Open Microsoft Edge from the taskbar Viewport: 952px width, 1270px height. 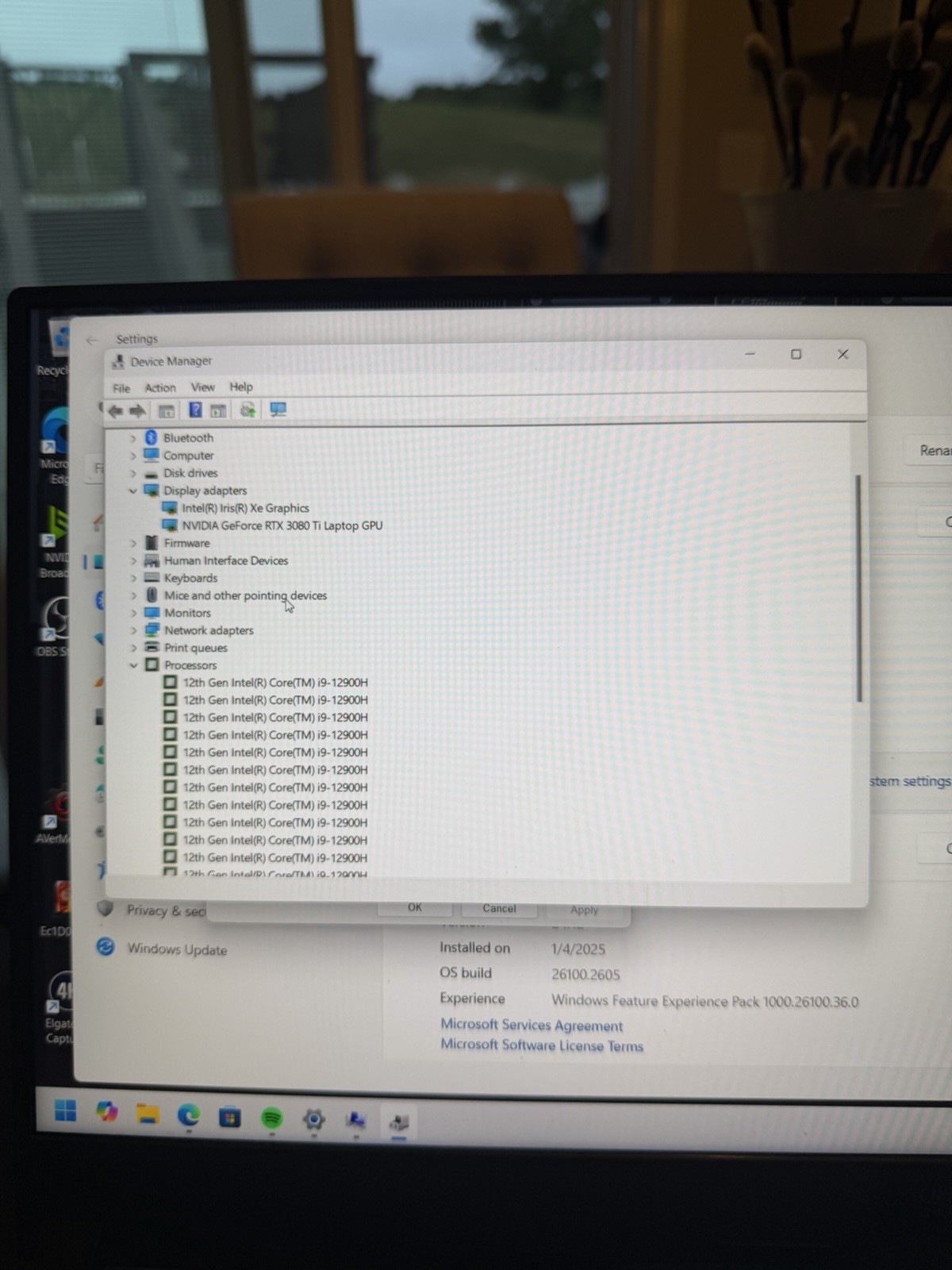click(x=189, y=1116)
